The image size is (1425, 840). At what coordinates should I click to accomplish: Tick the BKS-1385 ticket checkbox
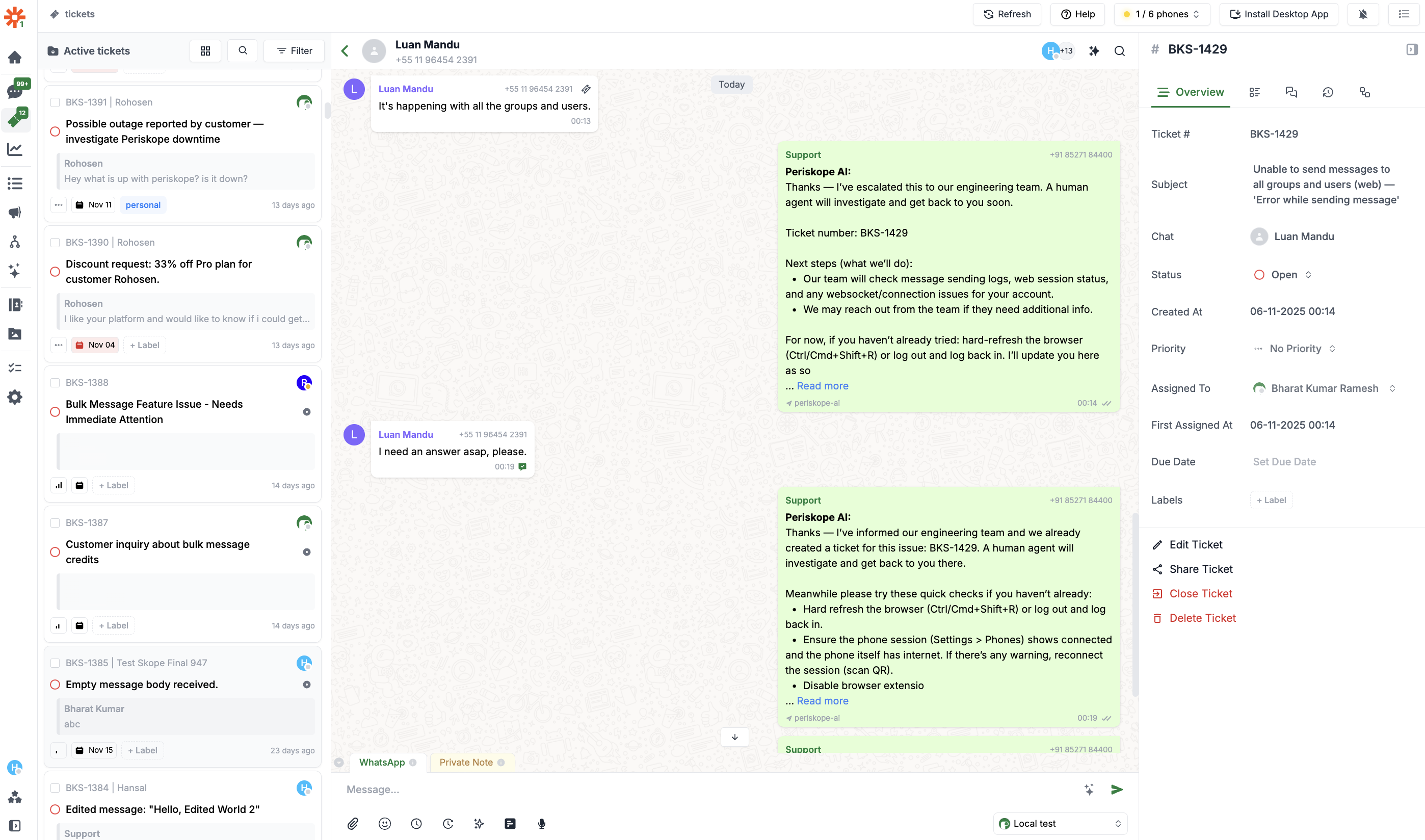(x=55, y=663)
